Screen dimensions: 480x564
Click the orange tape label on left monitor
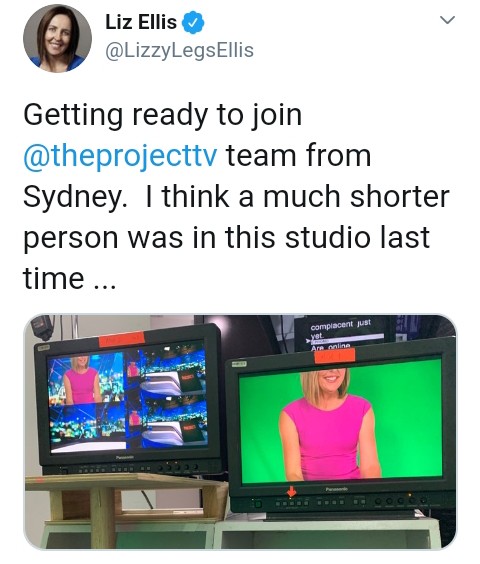click(x=122, y=339)
